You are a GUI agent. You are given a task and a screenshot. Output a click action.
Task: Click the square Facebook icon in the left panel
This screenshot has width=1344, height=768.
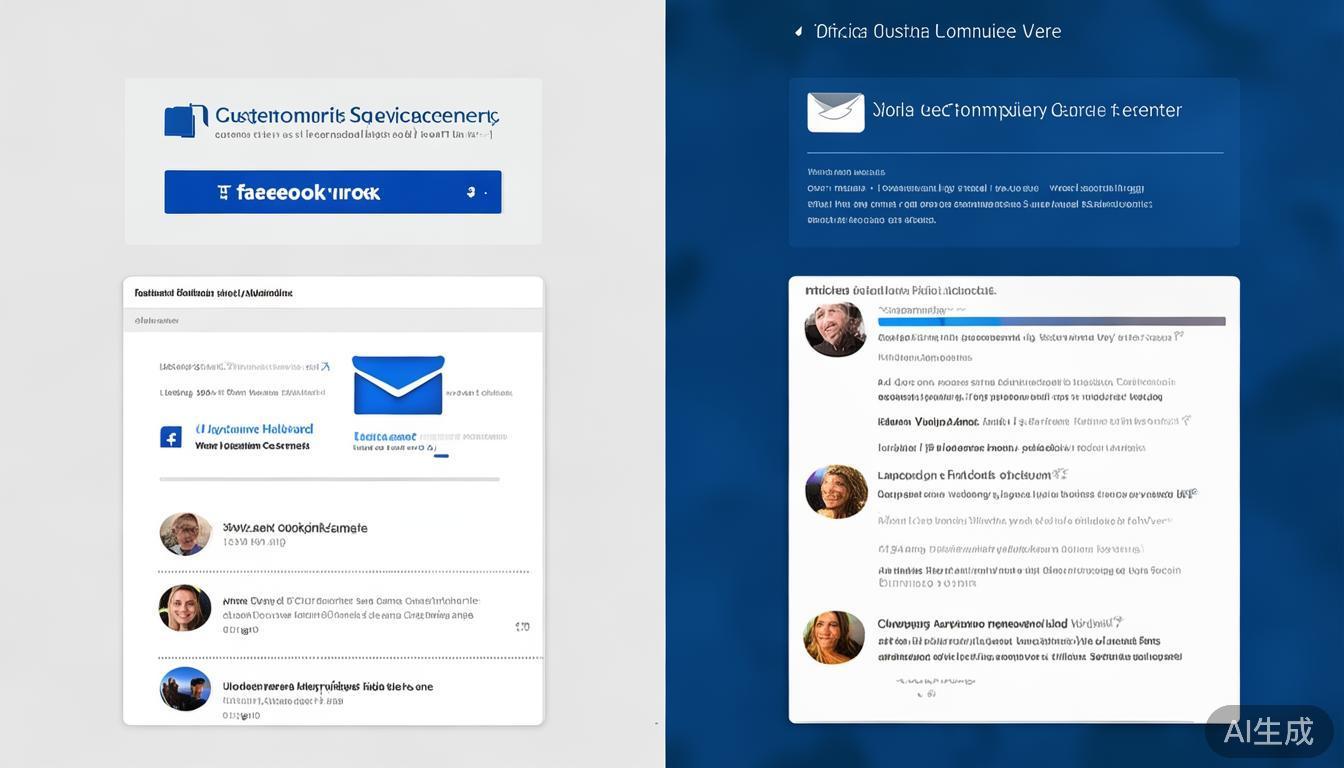coord(171,437)
